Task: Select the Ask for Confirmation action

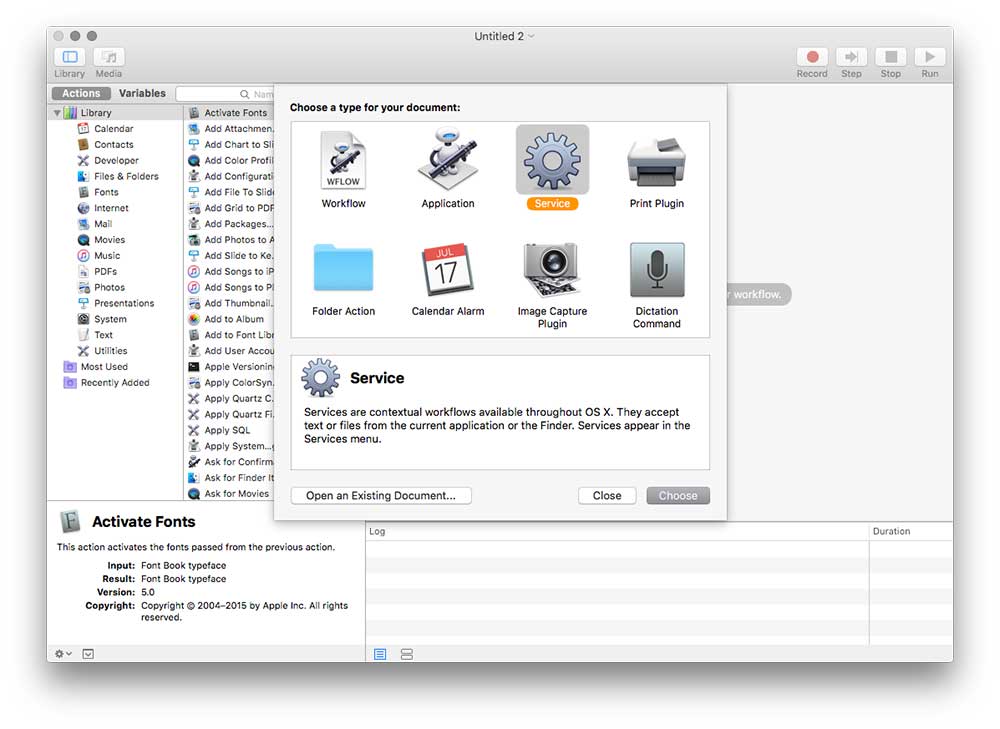Action: 230,462
